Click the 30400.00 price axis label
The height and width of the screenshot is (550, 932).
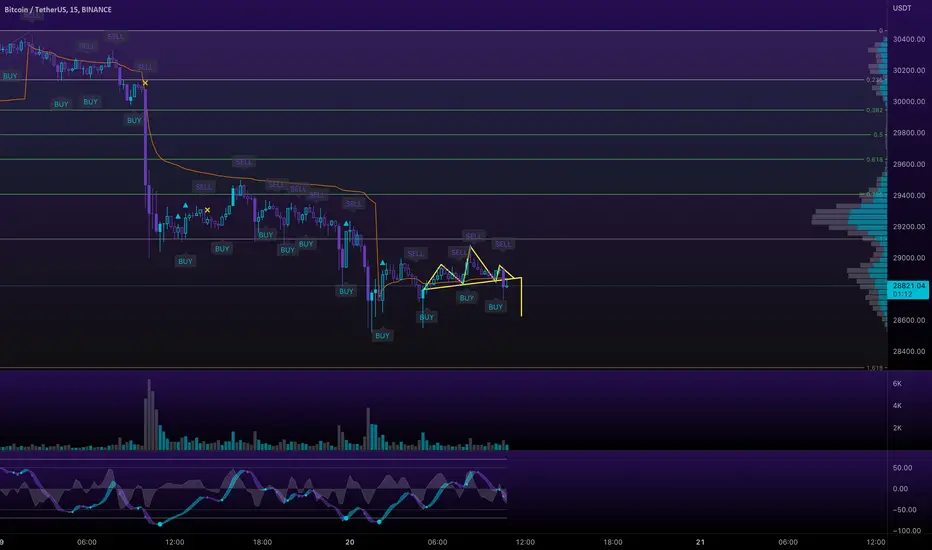coord(909,39)
